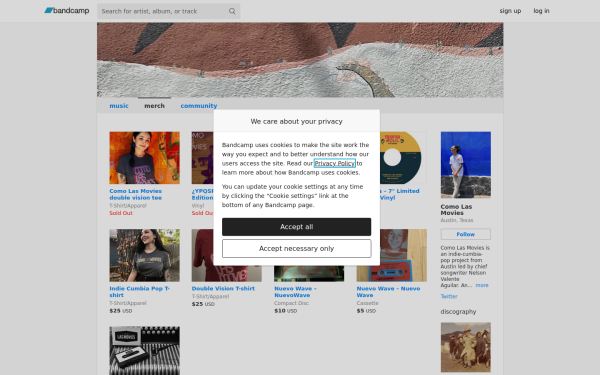The width and height of the screenshot is (600, 375).
Task: Open Double Vision T-shirt title link
Action: (223, 289)
